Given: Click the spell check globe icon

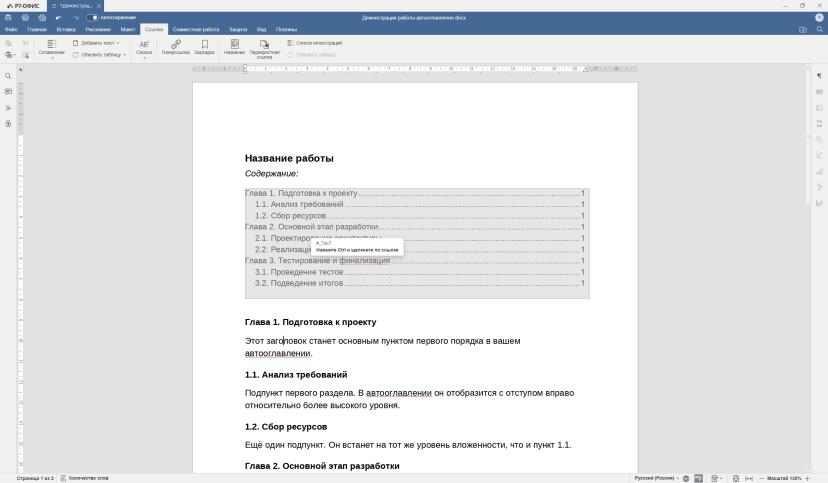Looking at the screenshot, I should [686, 478].
